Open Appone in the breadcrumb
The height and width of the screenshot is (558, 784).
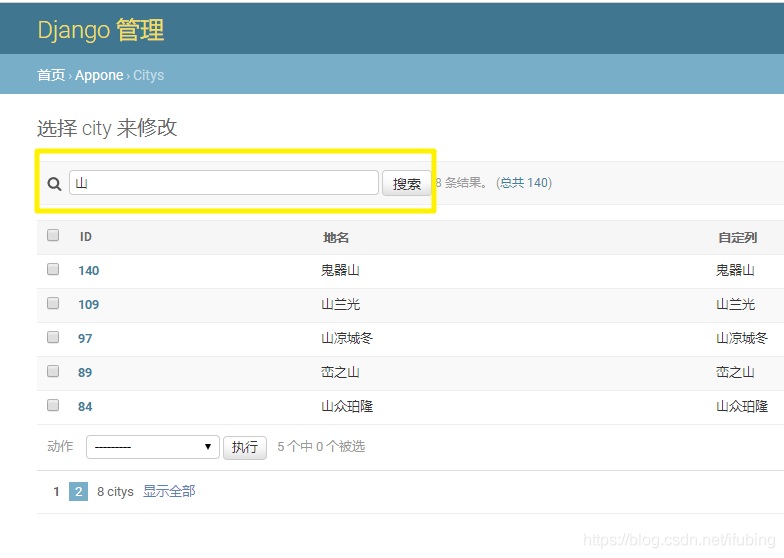point(99,75)
